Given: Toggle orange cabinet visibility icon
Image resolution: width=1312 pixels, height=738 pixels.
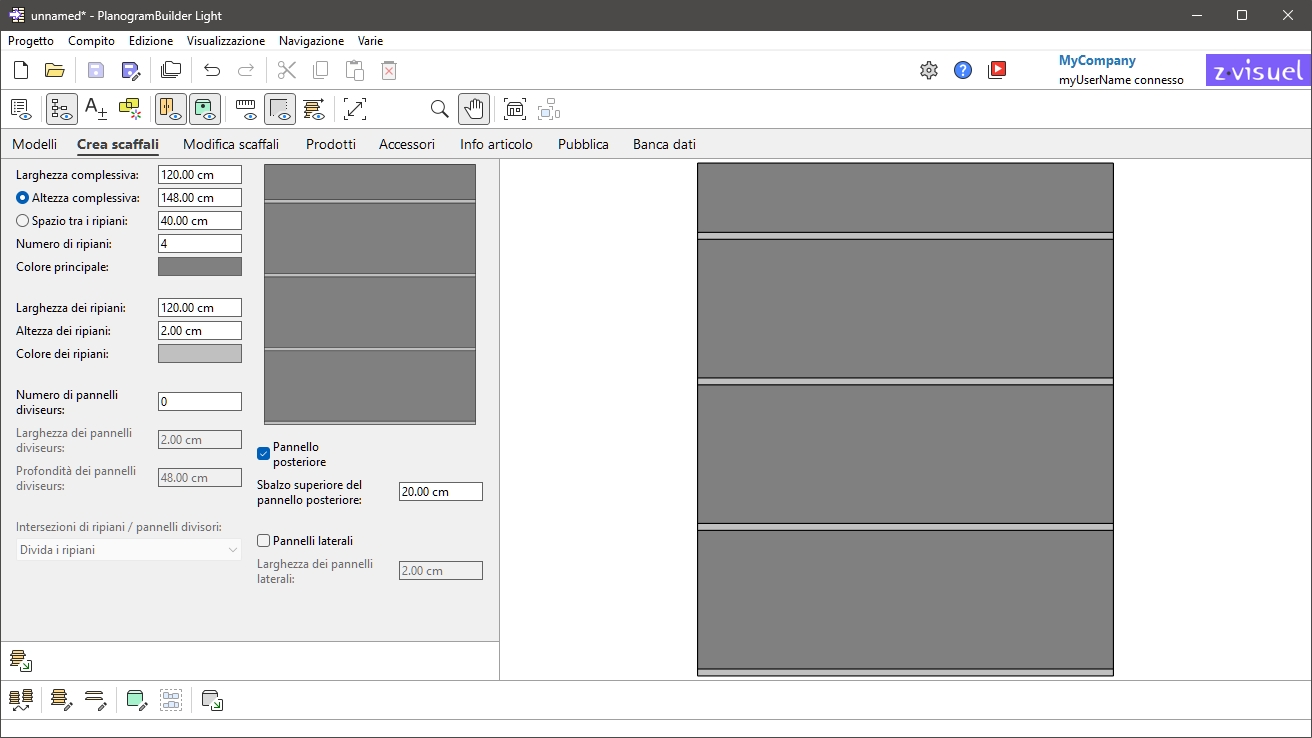Looking at the screenshot, I should click(x=171, y=109).
